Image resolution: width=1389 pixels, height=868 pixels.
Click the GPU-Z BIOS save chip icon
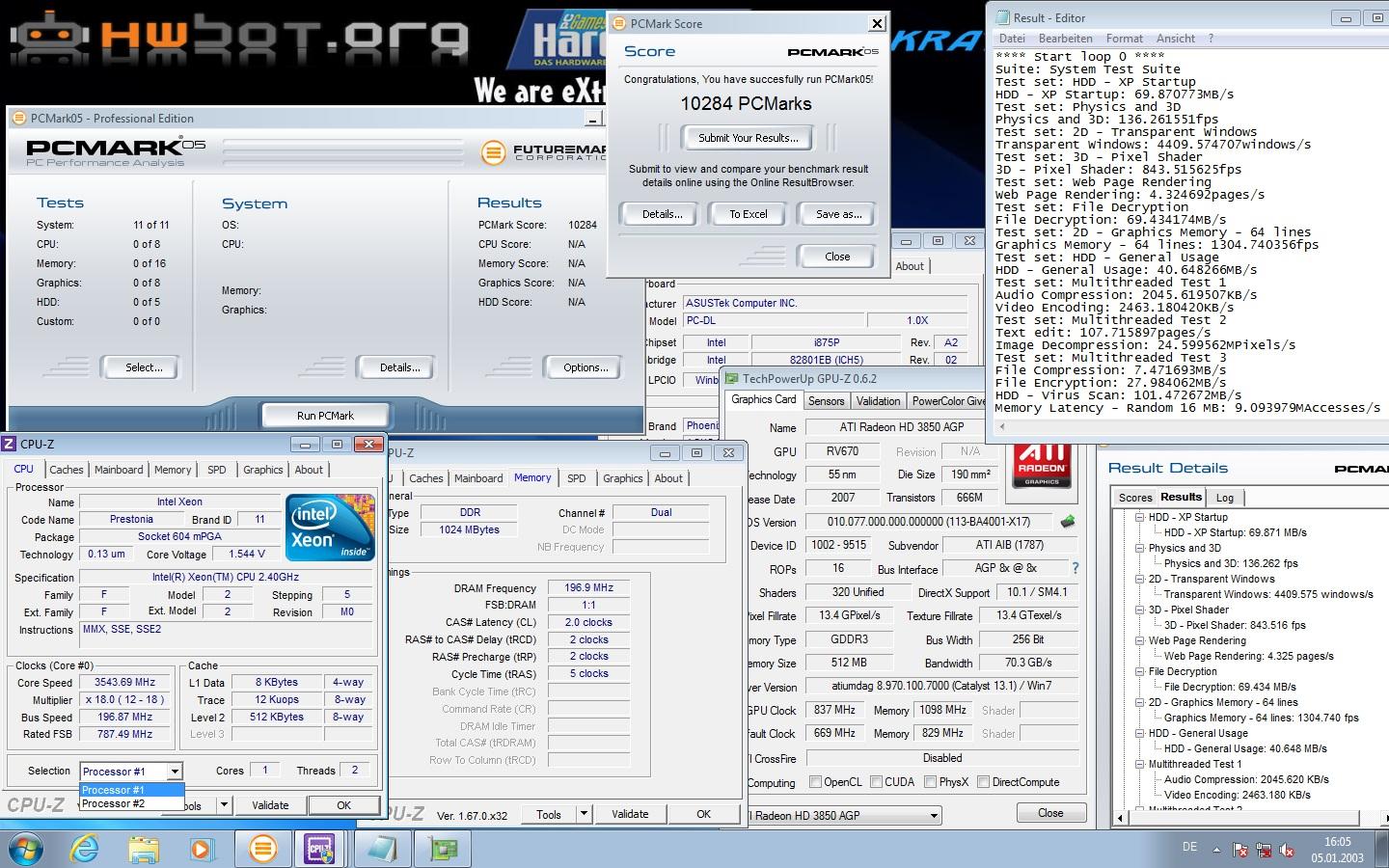pyautogui.click(x=1067, y=522)
